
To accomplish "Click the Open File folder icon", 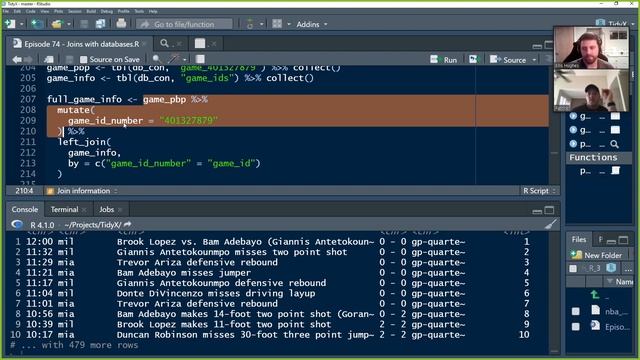I will click(x=57, y=24).
